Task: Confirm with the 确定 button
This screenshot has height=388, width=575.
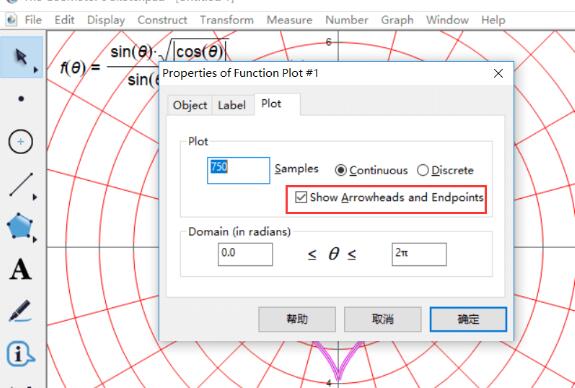Action: click(x=468, y=319)
